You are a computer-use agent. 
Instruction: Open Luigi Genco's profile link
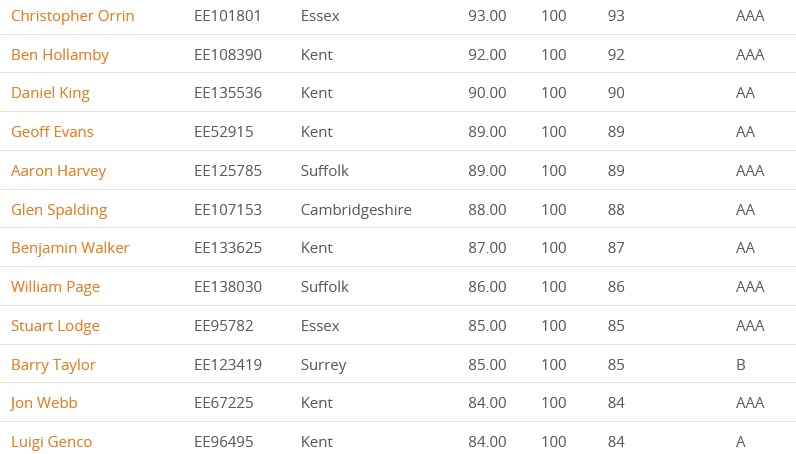click(51, 442)
